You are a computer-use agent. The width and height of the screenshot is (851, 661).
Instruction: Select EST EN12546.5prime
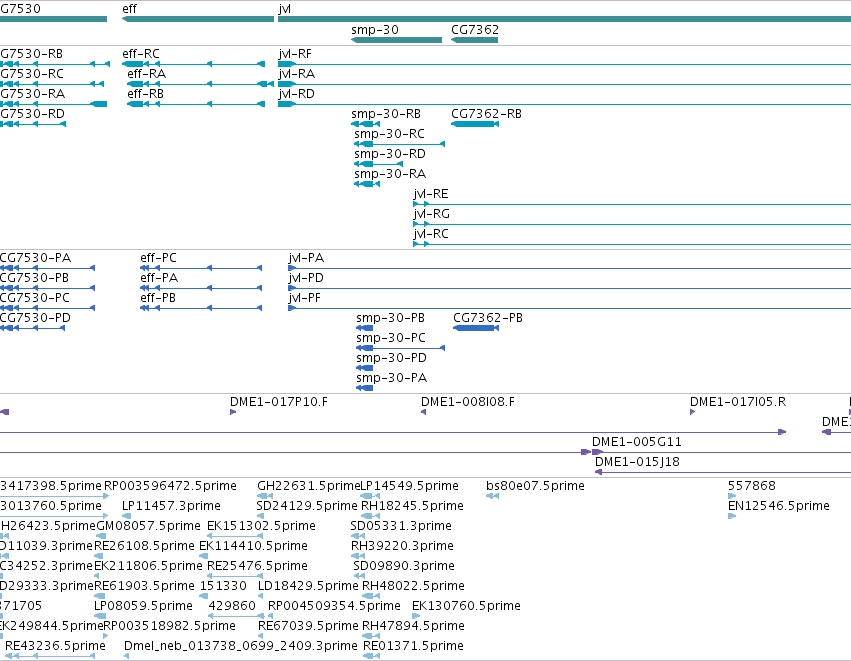pyautogui.click(x=732, y=517)
